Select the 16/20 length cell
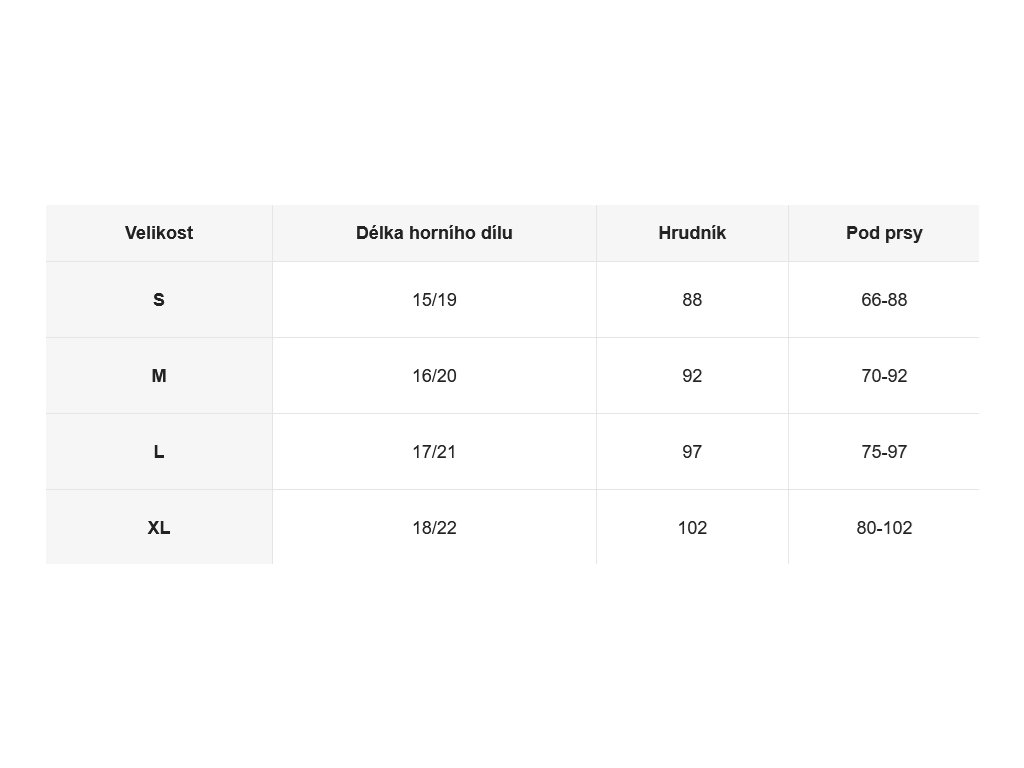Image resolution: width=1024 pixels, height=768 pixels. point(434,376)
